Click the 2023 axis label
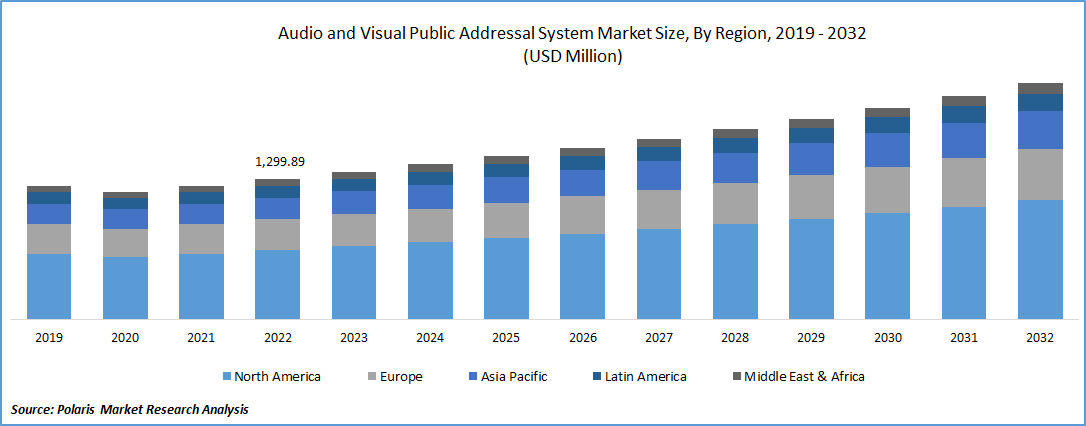 pos(354,338)
